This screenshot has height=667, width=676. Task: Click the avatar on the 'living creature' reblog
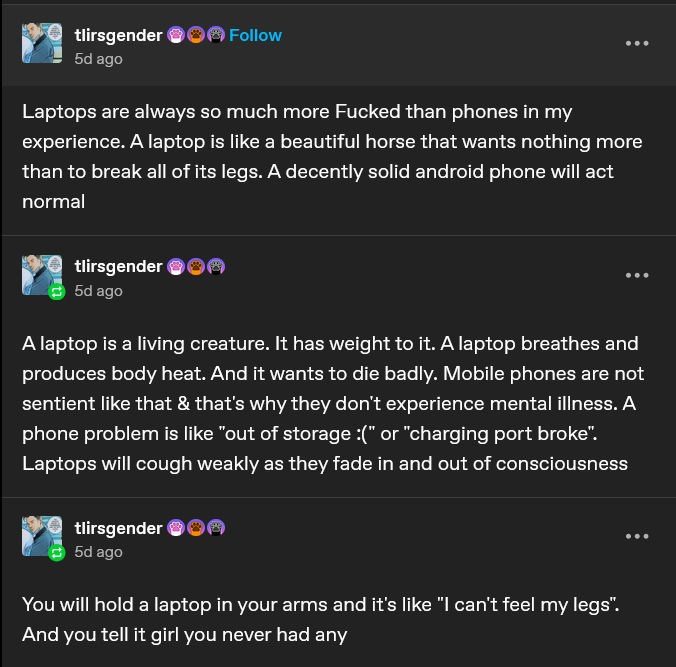point(42,275)
